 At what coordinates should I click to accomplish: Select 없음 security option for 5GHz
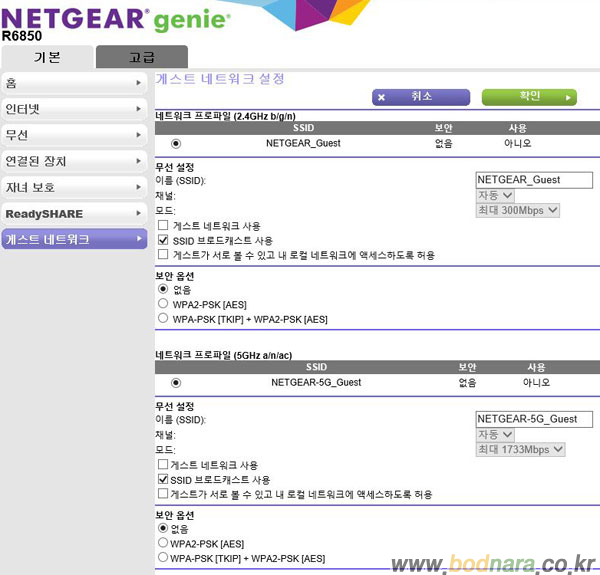(x=163, y=528)
